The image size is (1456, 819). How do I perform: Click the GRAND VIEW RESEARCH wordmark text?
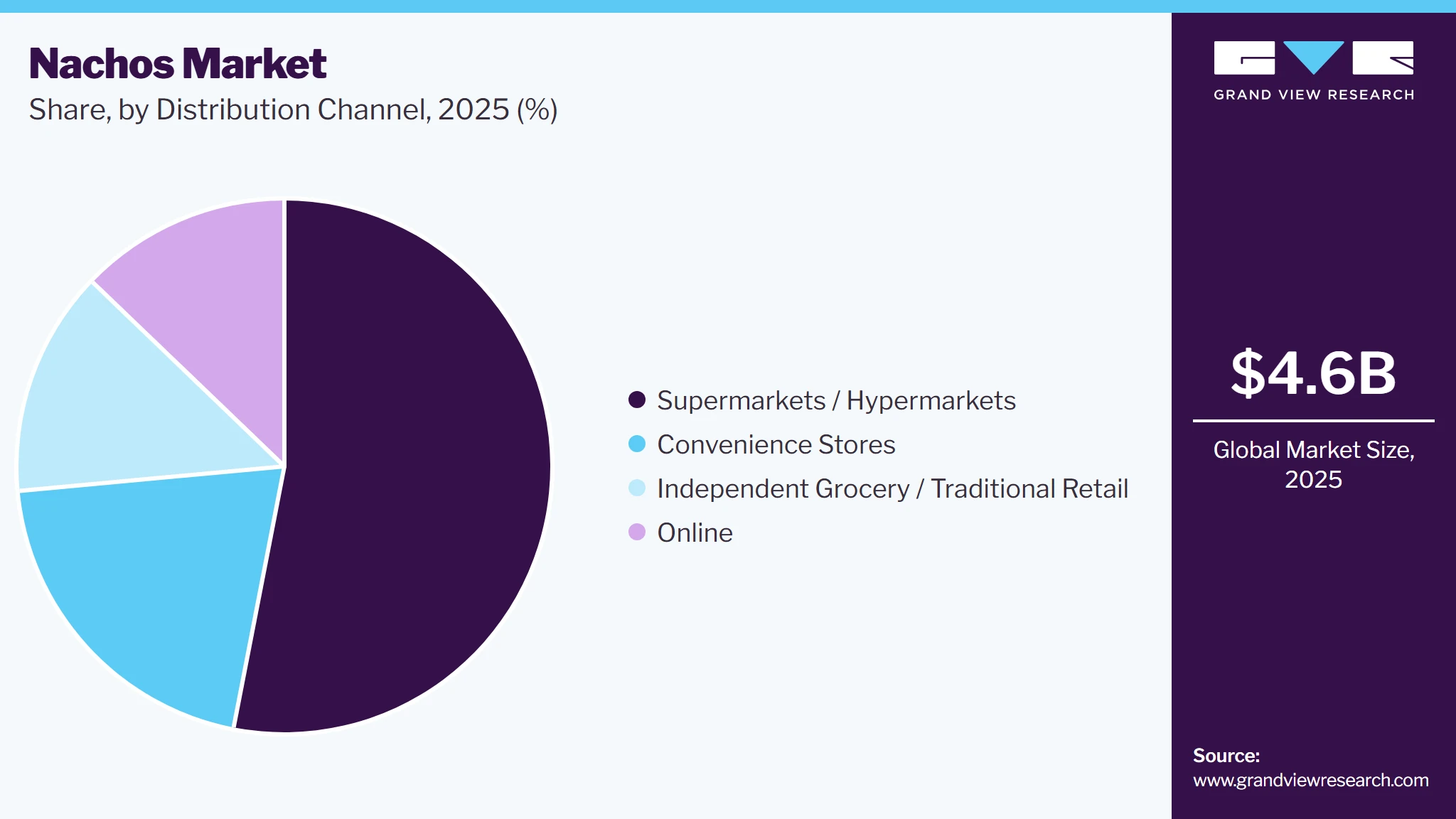click(1314, 95)
